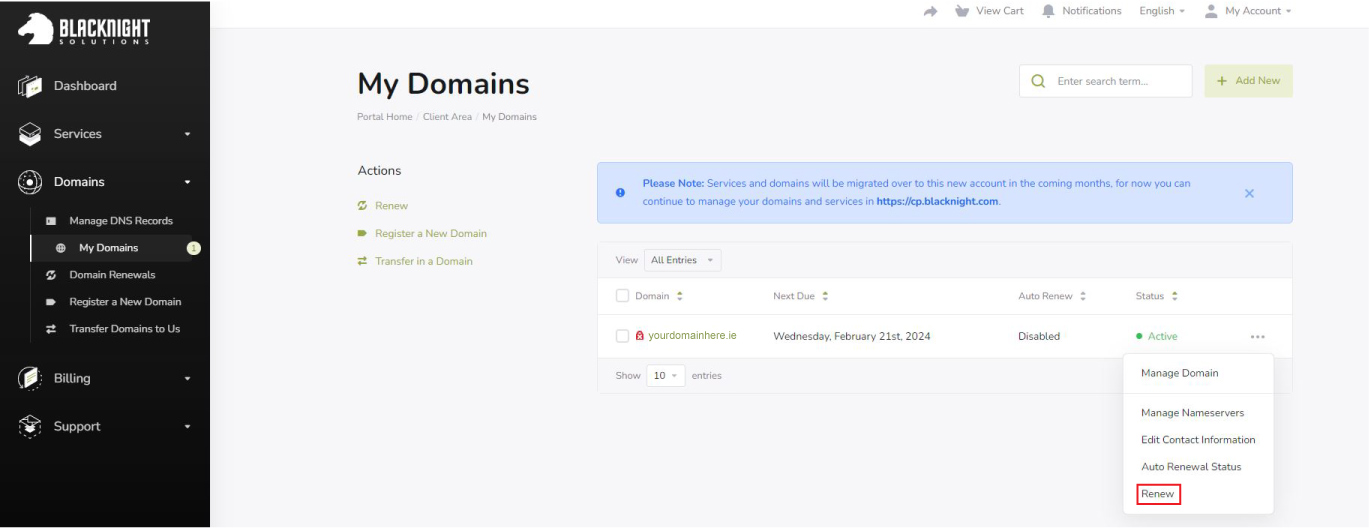Click the Active status of yourdomainhere.ie

coord(1157,337)
